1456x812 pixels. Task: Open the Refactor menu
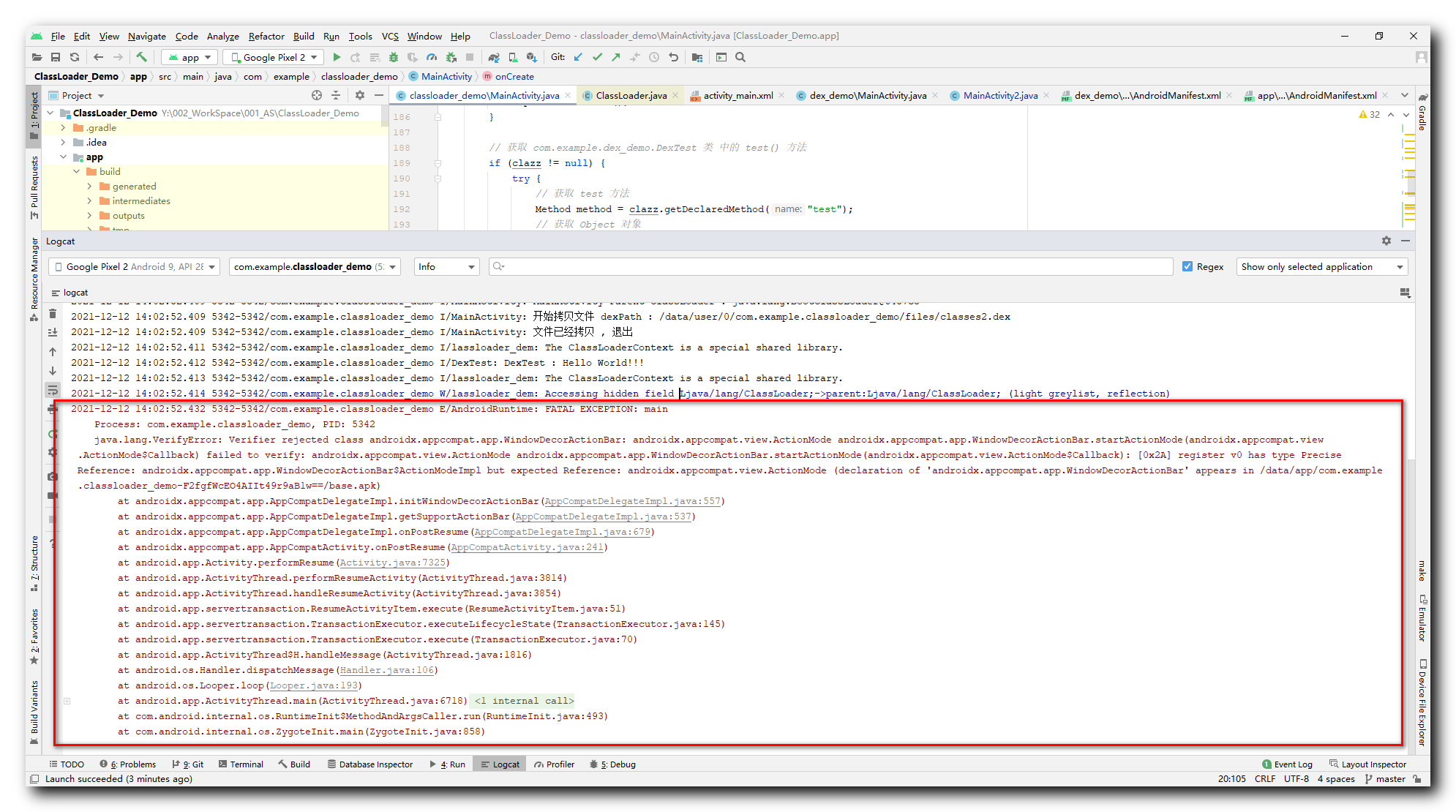(266, 36)
